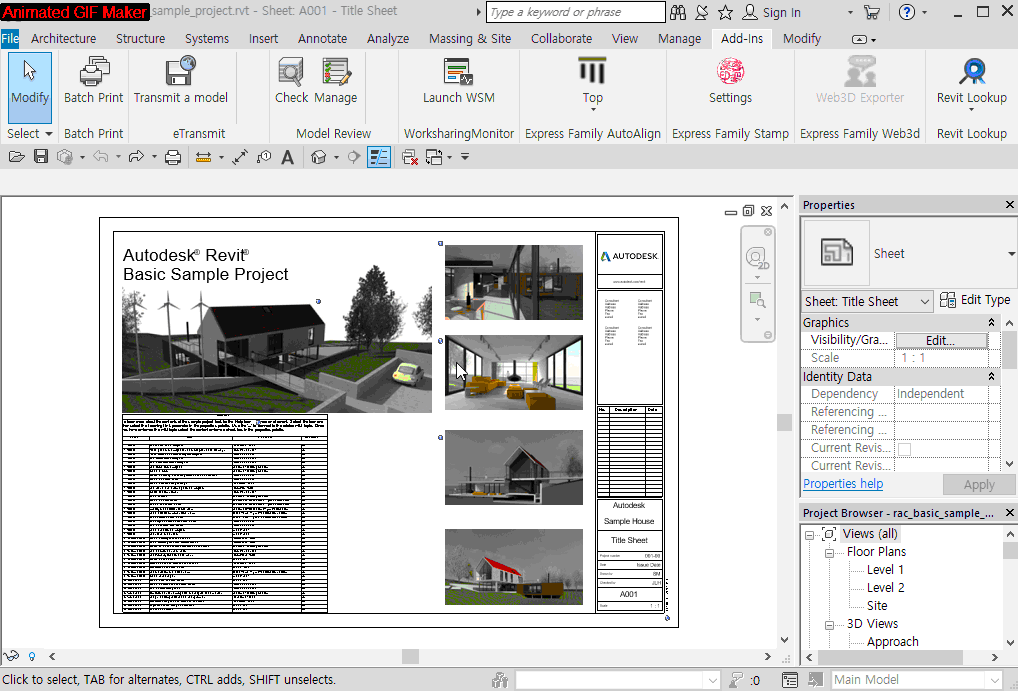Open Revit Lookup tool

click(x=971, y=78)
